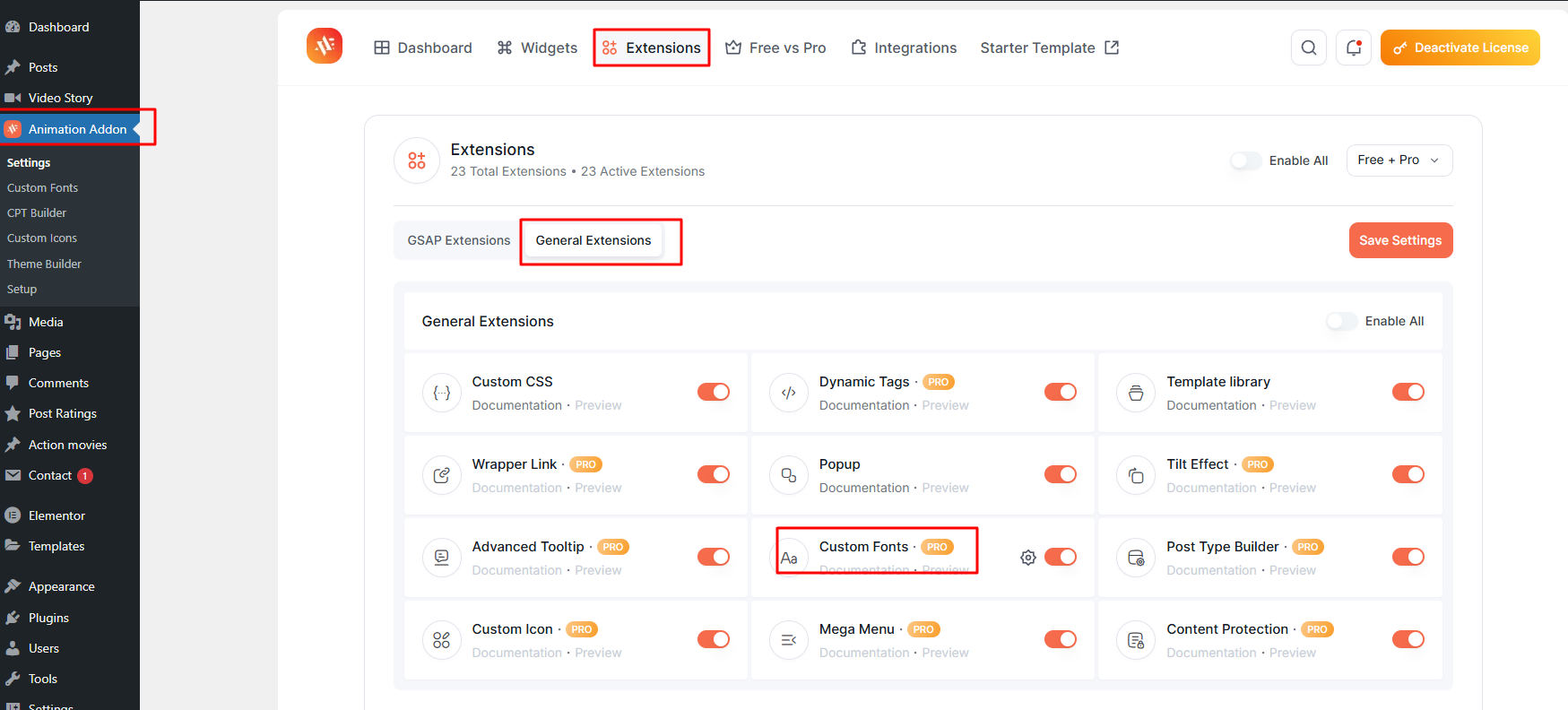Switch off Post Type Builder extension
1568x710 pixels.
click(1408, 557)
